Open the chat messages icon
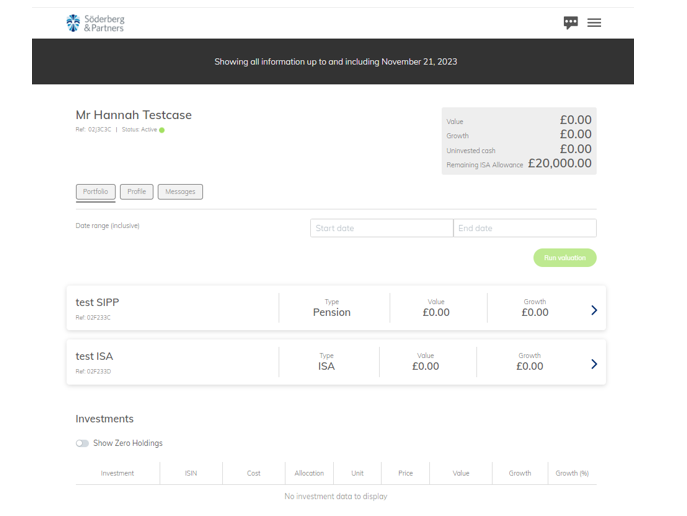Screen dimensions: 687x516 click(x=570, y=22)
